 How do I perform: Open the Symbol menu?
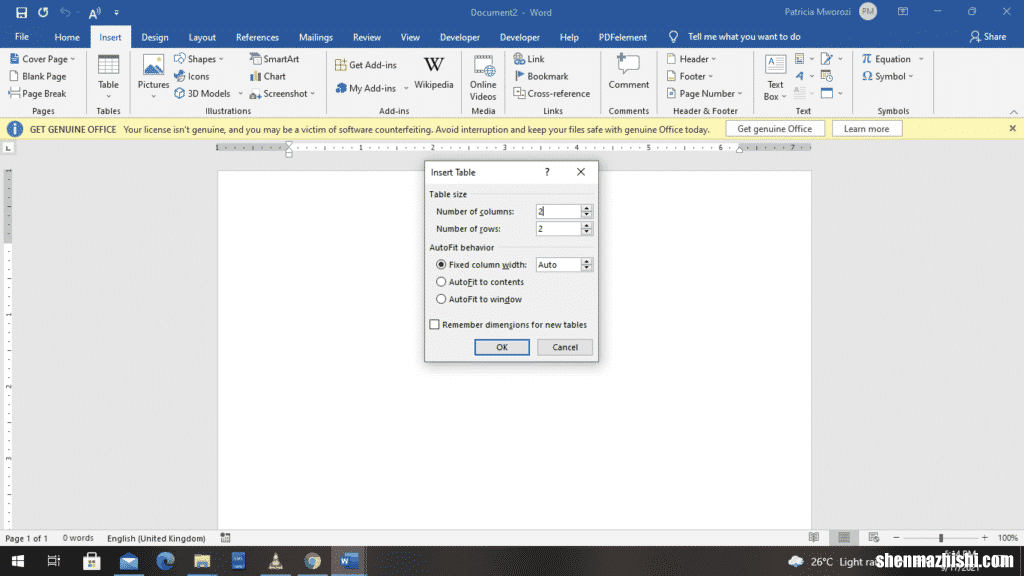[x=887, y=76]
